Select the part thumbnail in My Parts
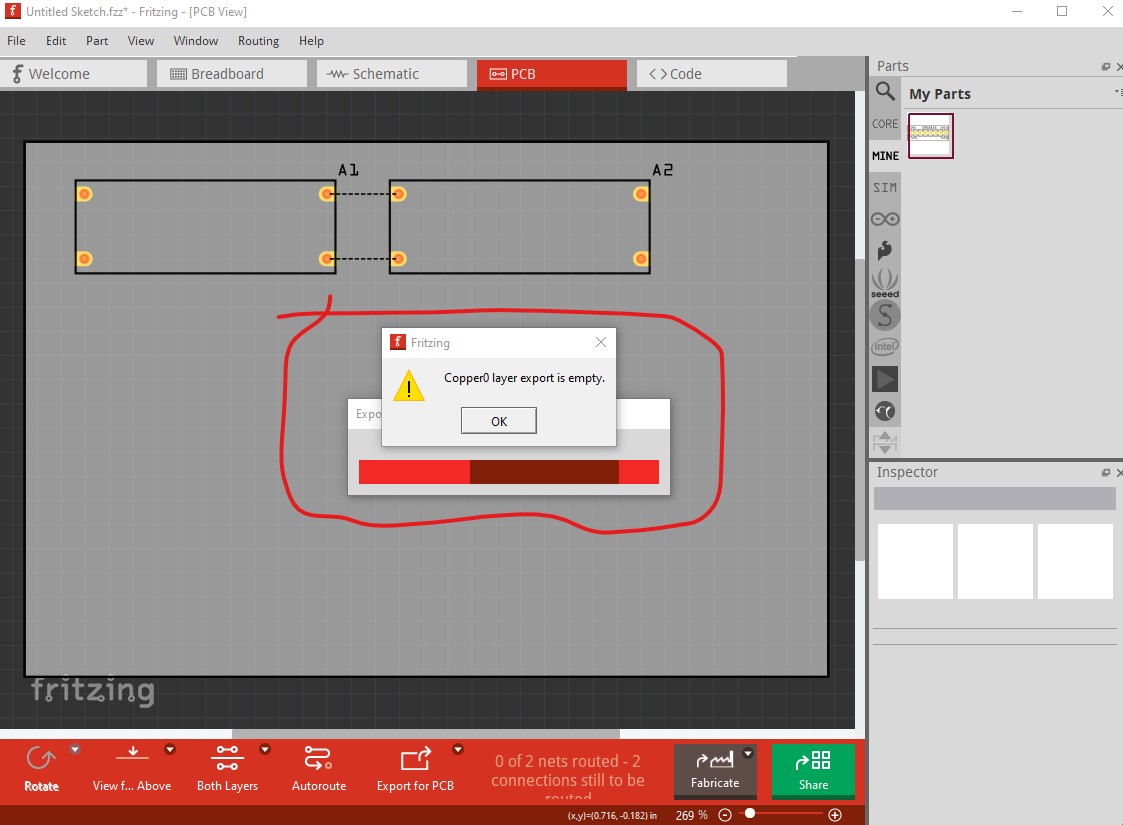 tap(930, 135)
